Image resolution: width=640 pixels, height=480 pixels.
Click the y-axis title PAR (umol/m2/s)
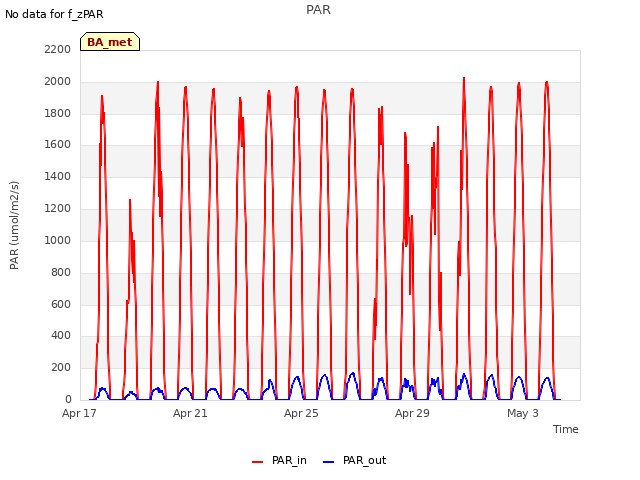[x=14, y=225]
